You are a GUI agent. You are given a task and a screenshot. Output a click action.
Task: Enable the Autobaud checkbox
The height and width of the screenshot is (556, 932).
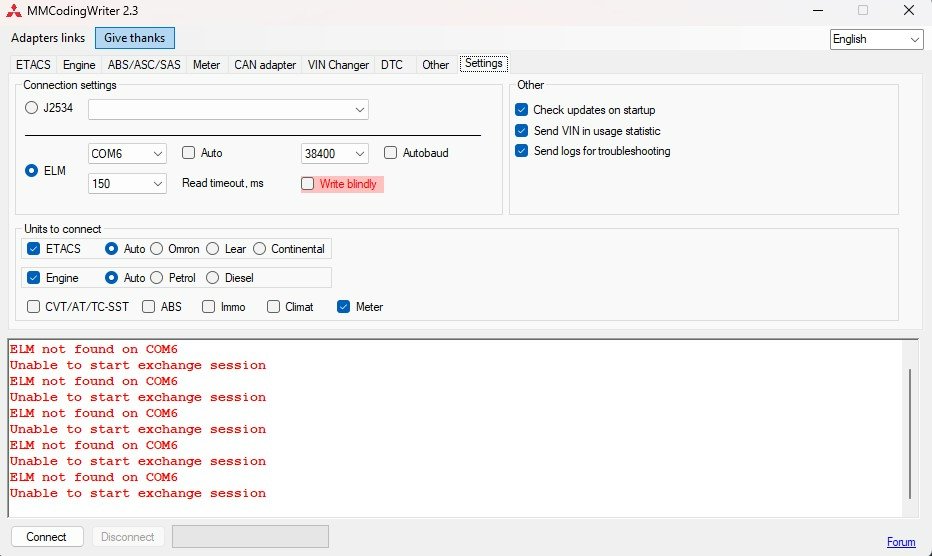tap(391, 153)
